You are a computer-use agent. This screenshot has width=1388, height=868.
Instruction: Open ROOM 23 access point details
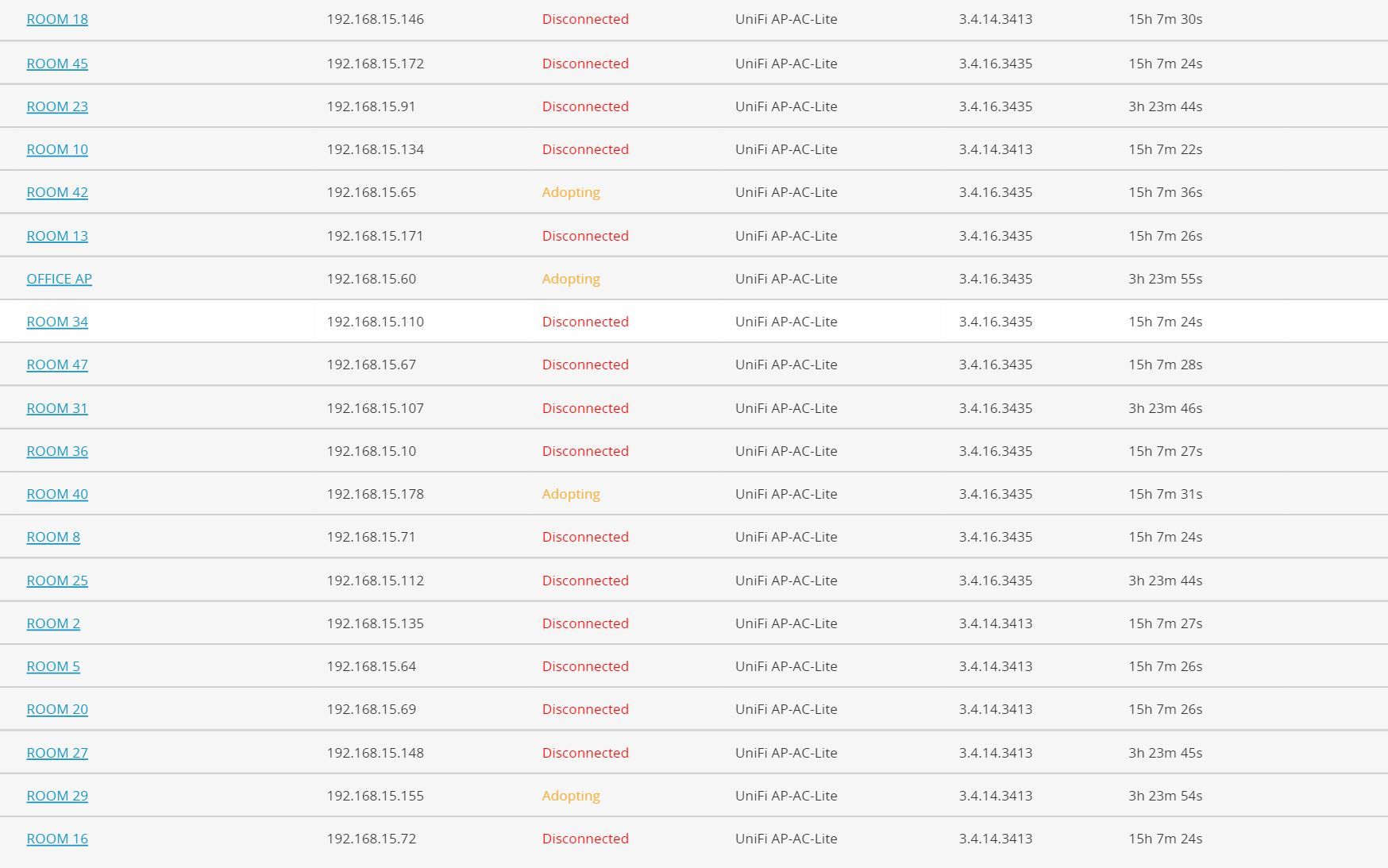(x=57, y=106)
